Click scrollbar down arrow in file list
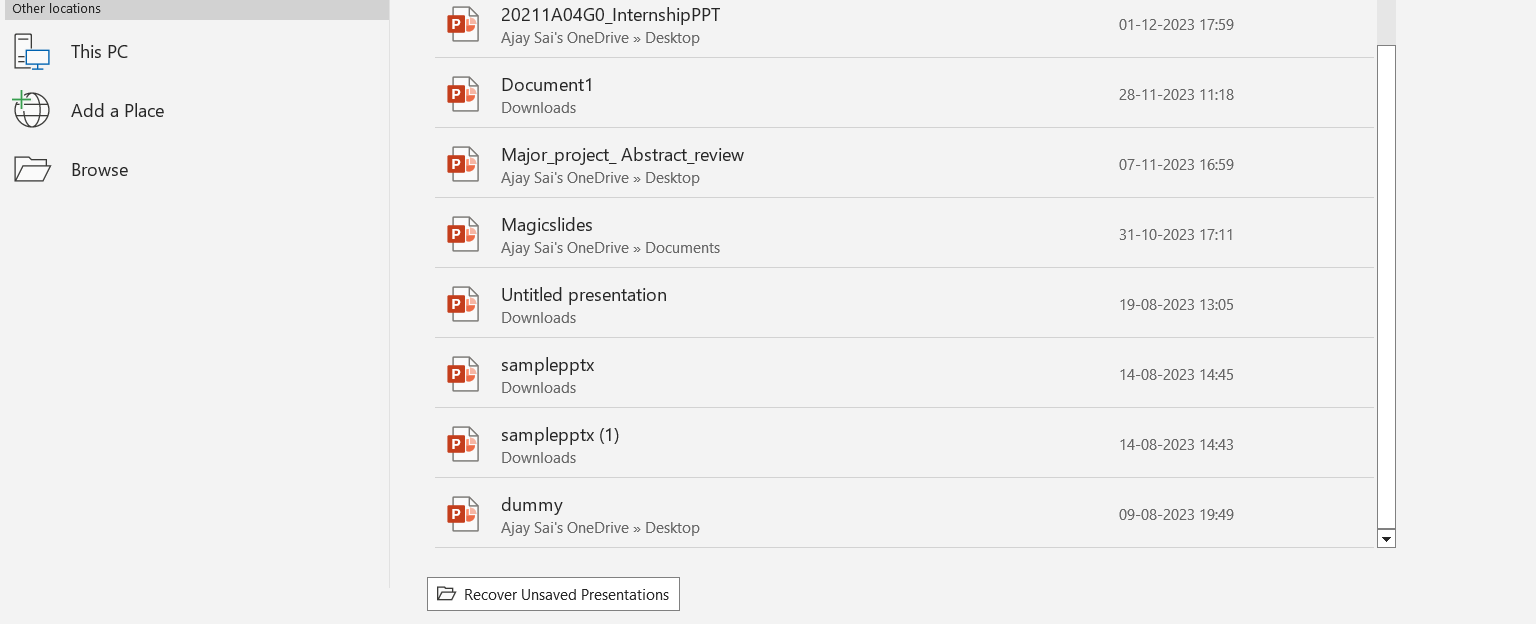 (x=1386, y=539)
